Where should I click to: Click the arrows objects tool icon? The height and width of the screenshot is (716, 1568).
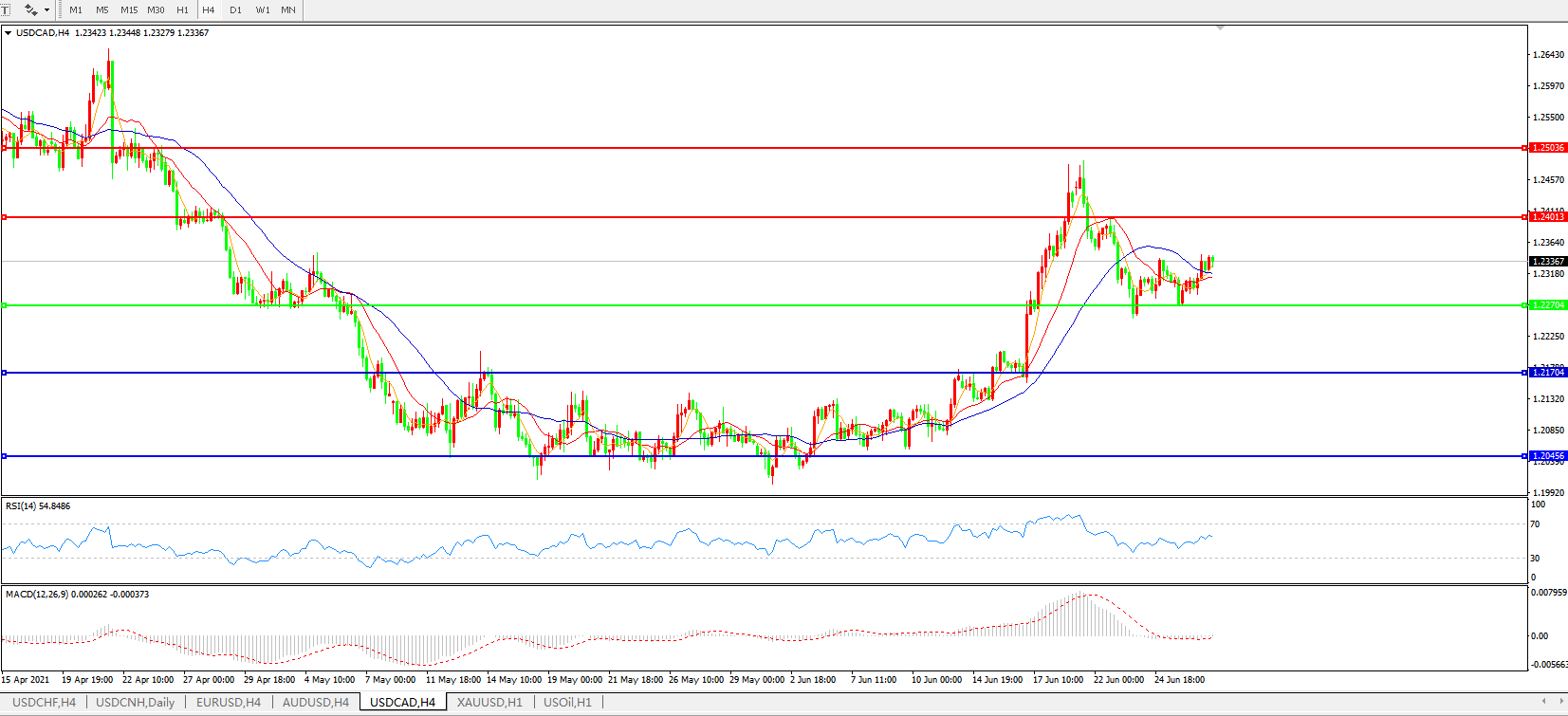tap(30, 9)
